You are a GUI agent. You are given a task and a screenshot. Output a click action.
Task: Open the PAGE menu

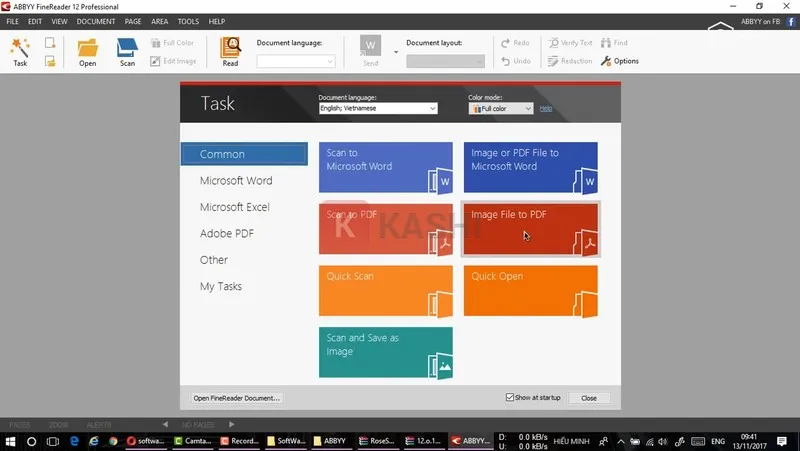(133, 21)
